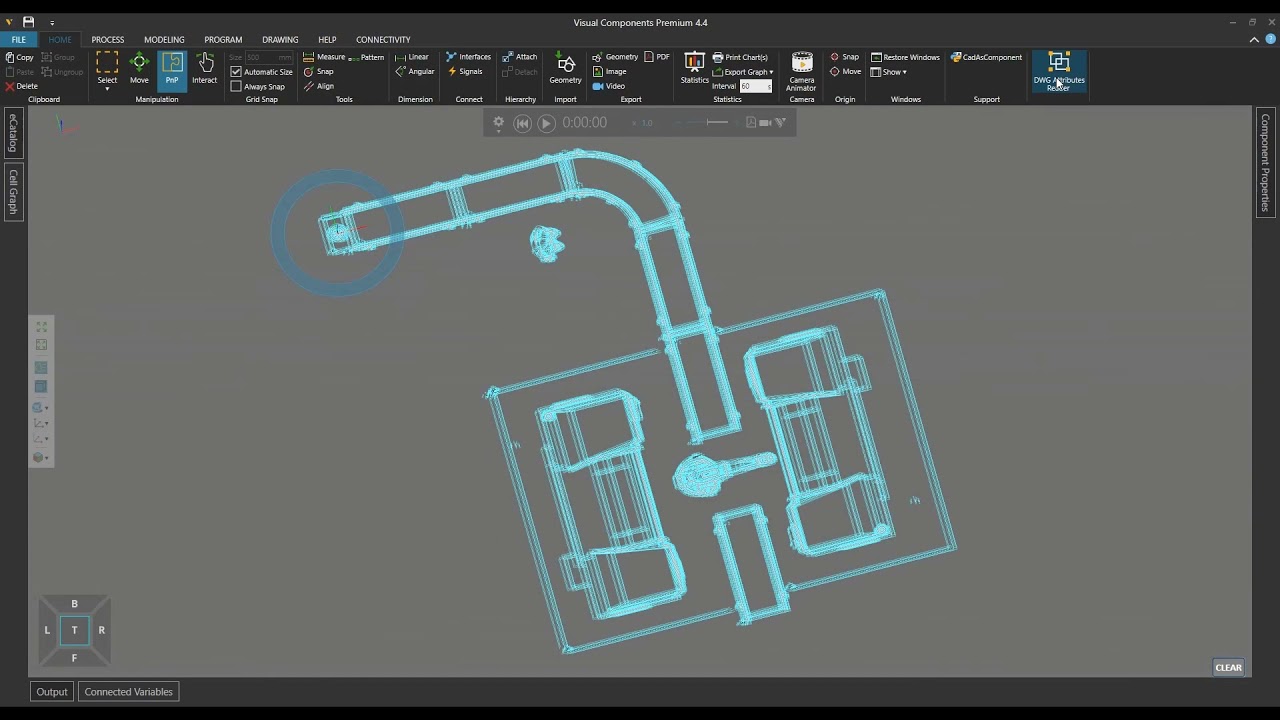This screenshot has height=720, width=1280.
Task: Collapse the ribbon with the chevron
Action: point(1254,39)
